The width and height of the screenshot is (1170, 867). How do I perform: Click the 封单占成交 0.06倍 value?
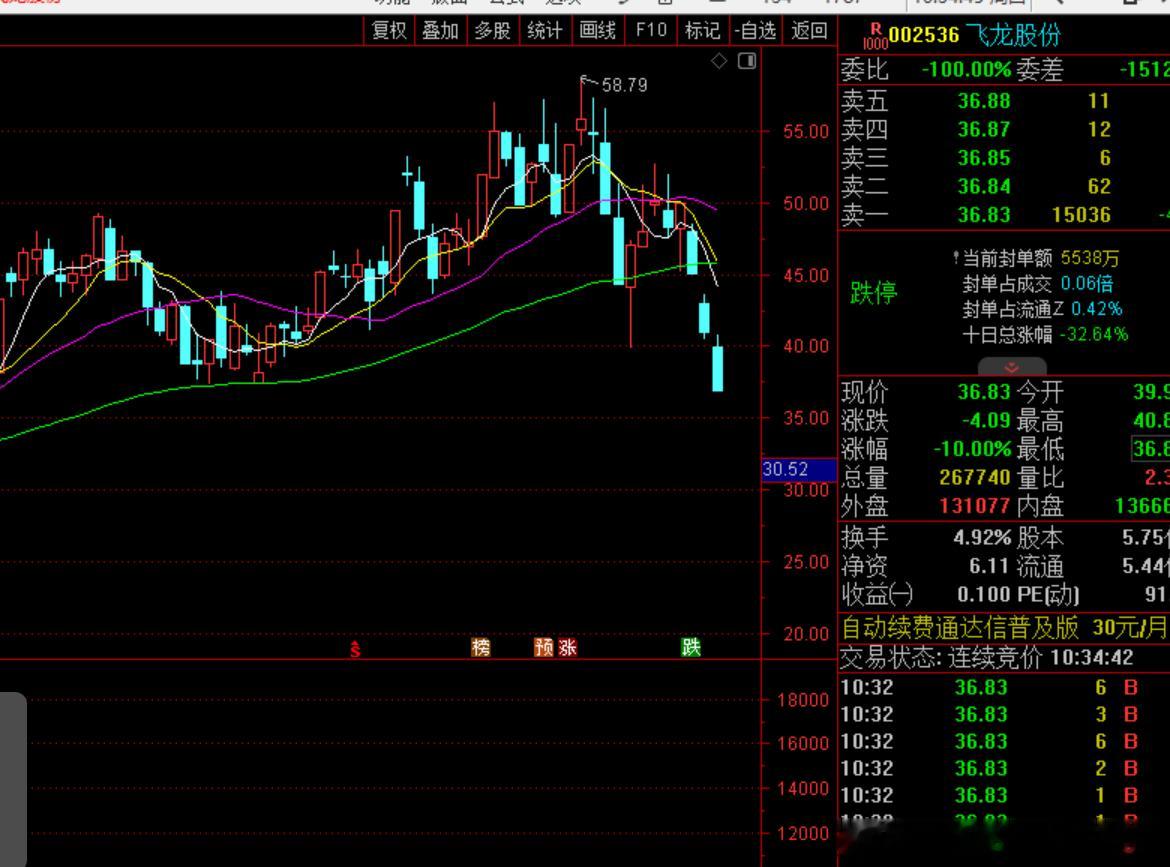(1086, 284)
